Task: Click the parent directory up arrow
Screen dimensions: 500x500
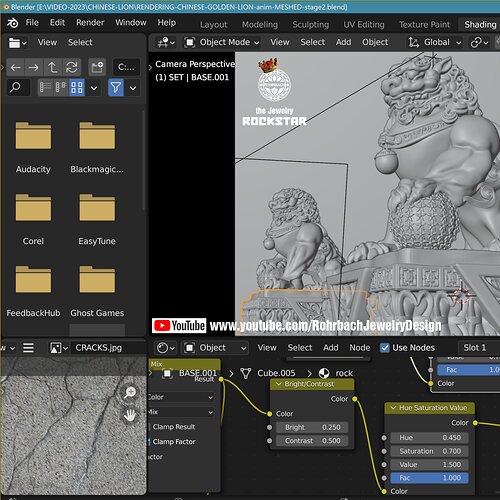Action: [x=53, y=68]
